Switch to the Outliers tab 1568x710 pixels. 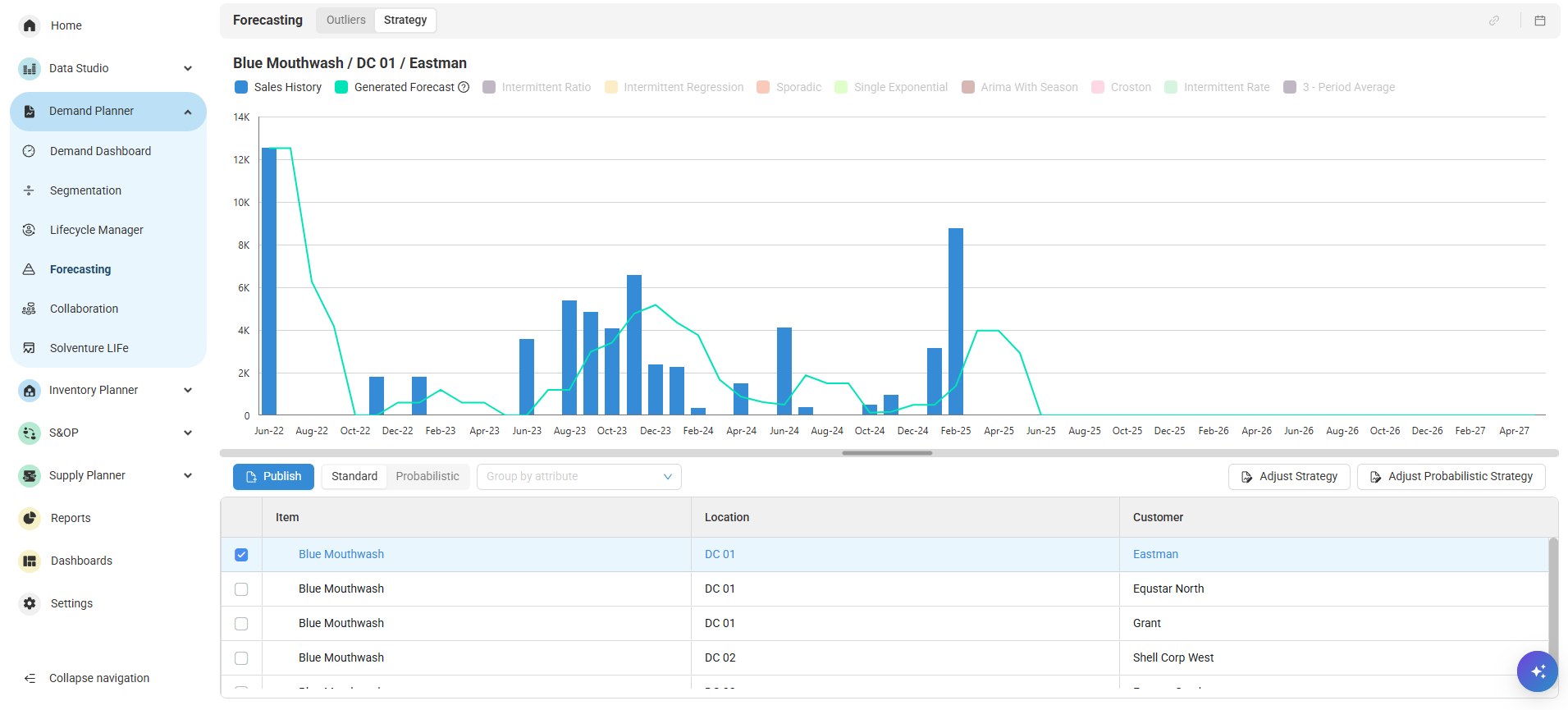pos(345,21)
